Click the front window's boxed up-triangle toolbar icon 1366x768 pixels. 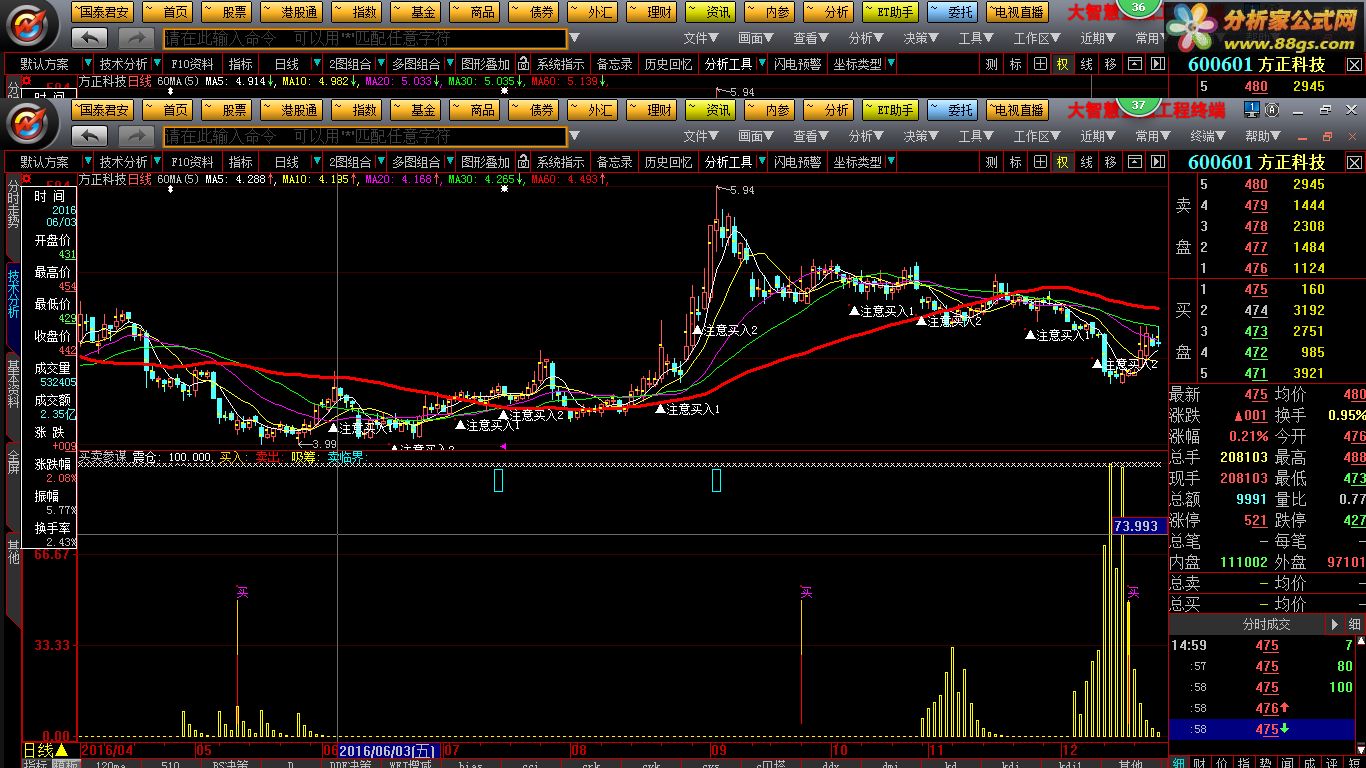click(1134, 161)
